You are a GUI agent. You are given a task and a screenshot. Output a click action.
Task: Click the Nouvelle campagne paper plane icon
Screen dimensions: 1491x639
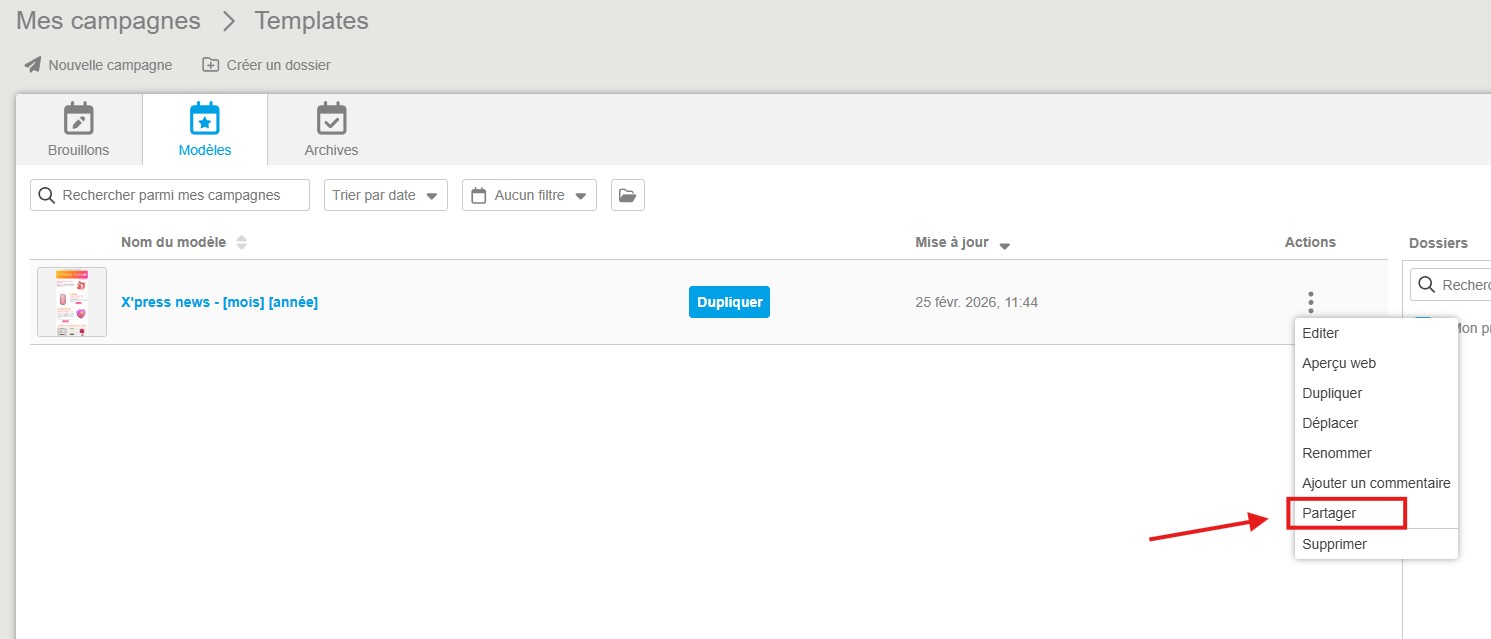(x=33, y=65)
